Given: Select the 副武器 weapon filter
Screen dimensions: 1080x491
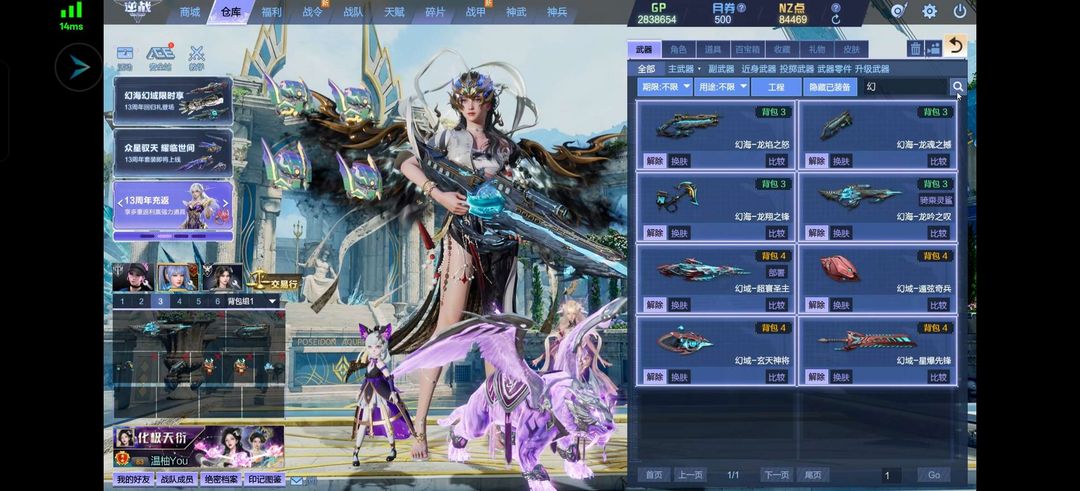Looking at the screenshot, I should click(721, 69).
